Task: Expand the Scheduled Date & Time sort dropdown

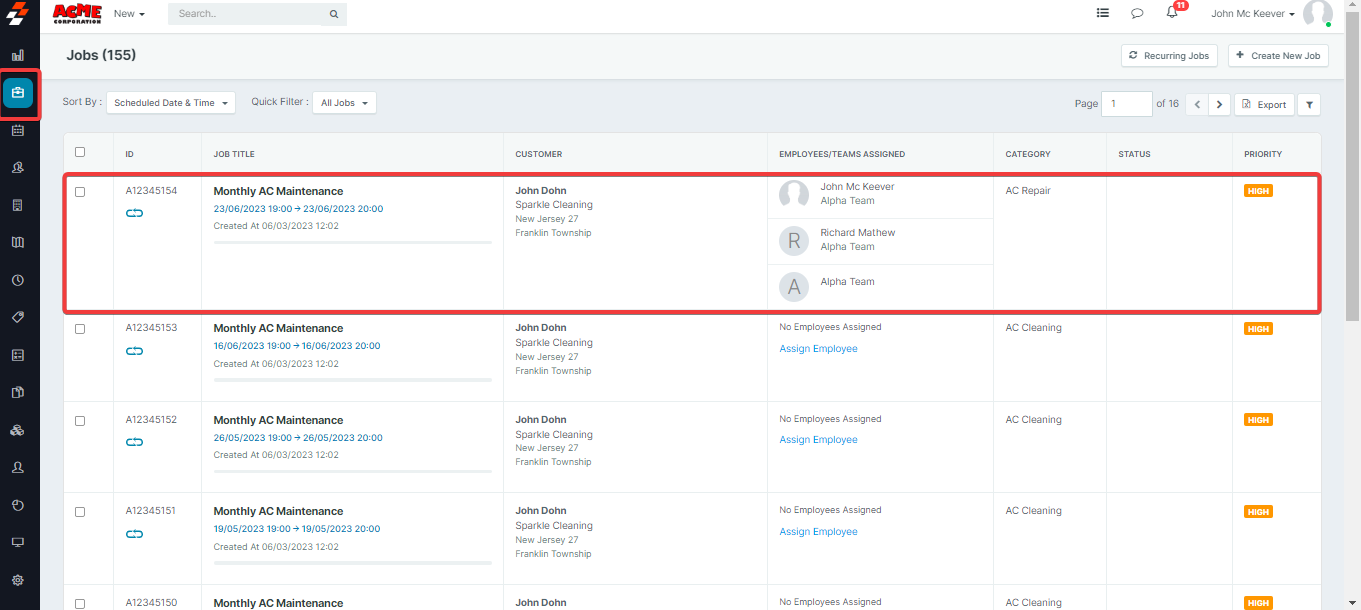Action: pyautogui.click(x=171, y=103)
